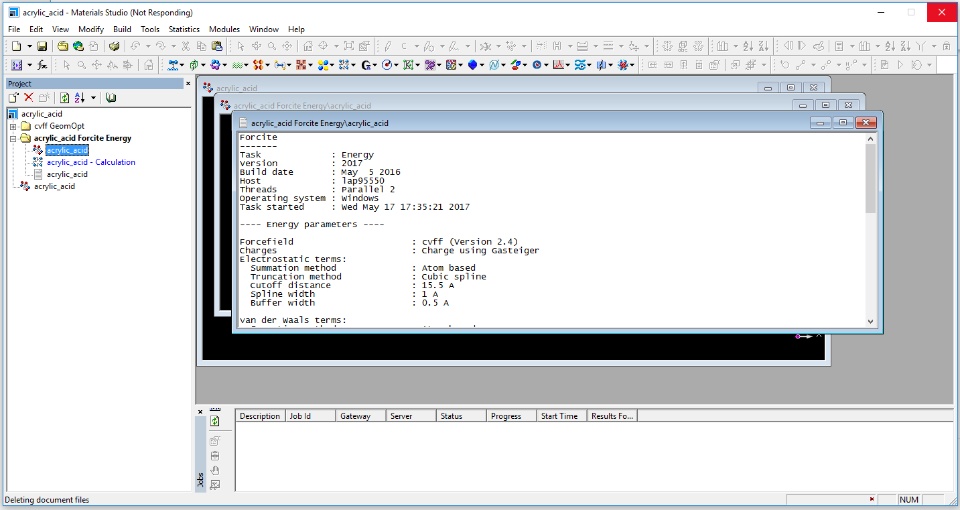Select the magnifier Zoom tool in the top toolbar
Viewport: 960px width, 510px height.
click(x=272, y=46)
